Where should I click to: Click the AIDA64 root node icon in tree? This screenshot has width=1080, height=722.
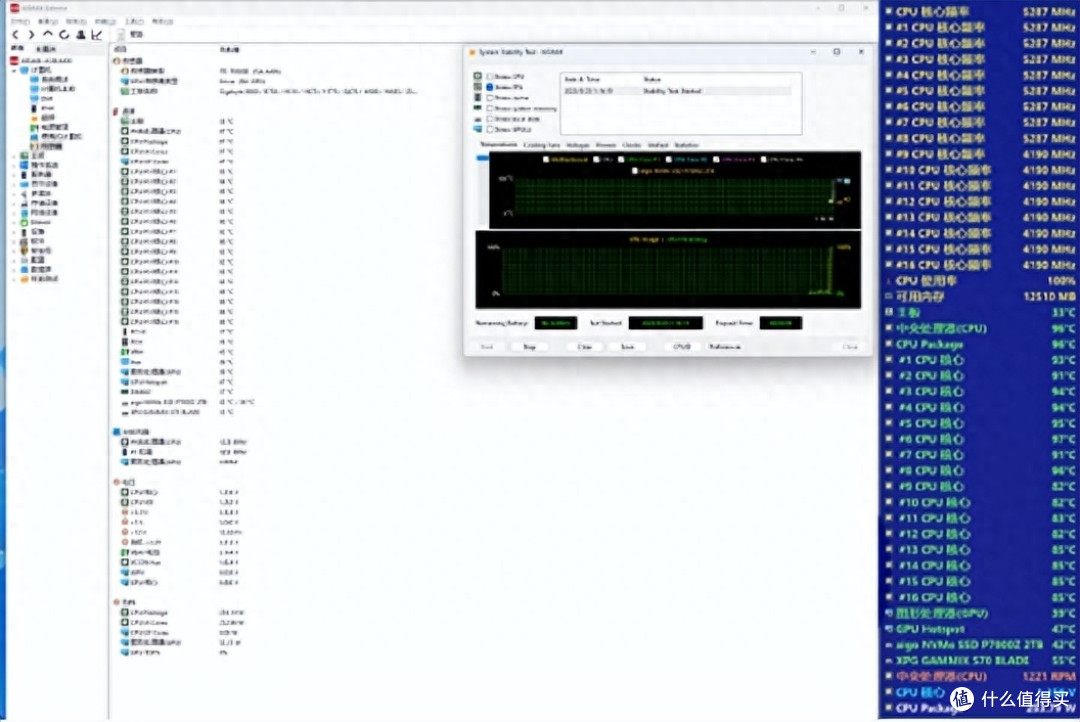(x=14, y=61)
